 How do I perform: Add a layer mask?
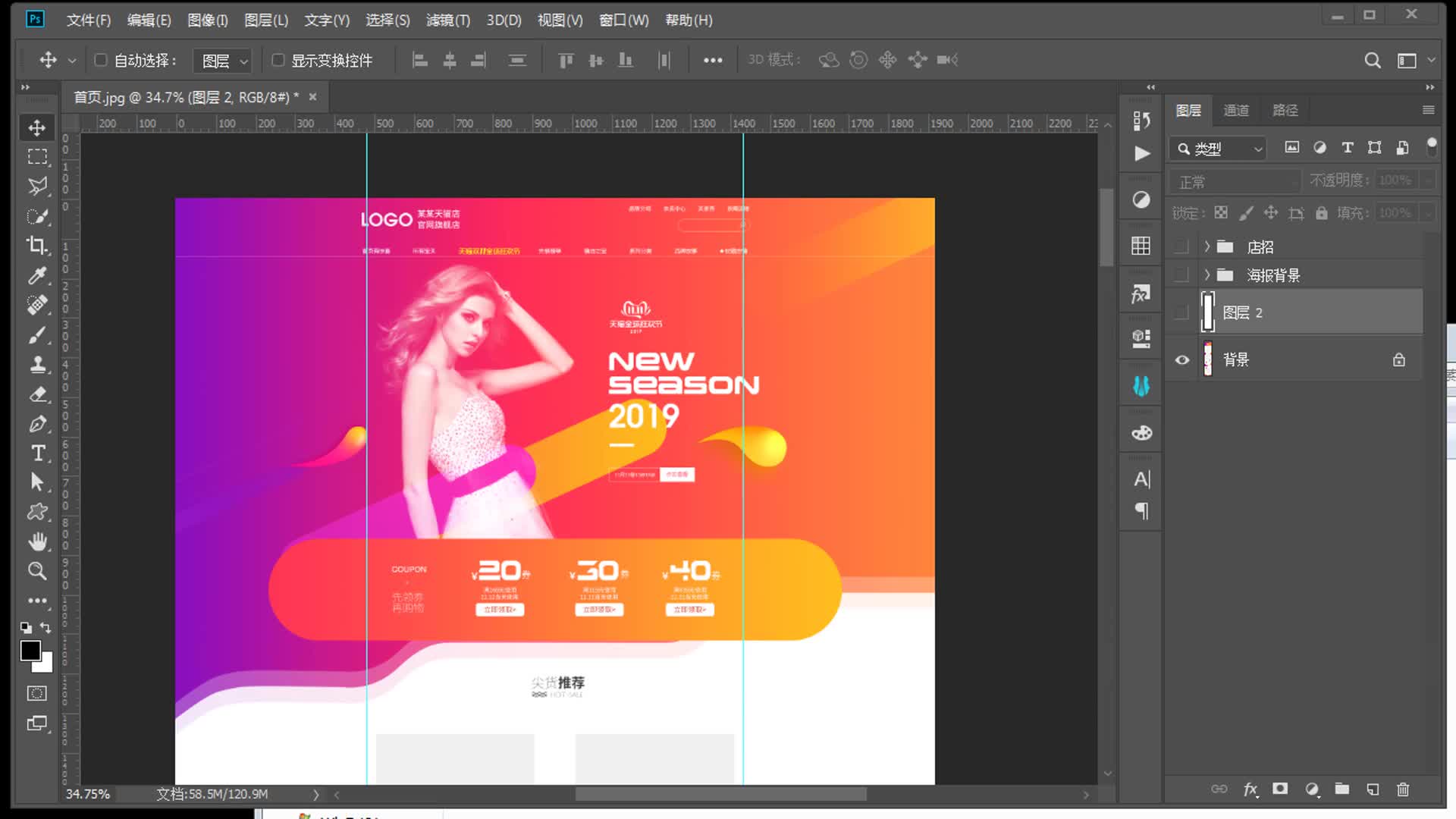pyautogui.click(x=1280, y=789)
